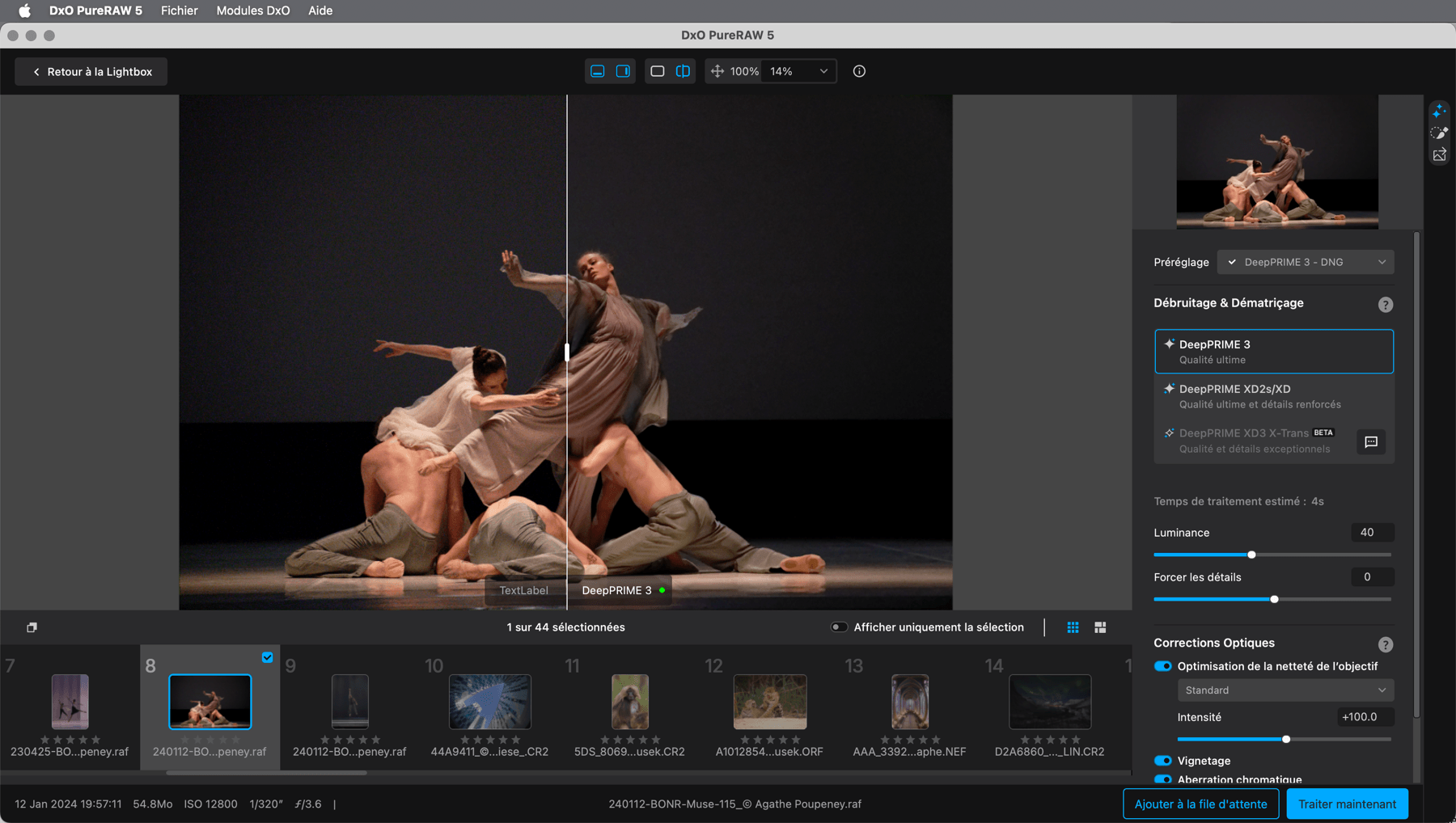Select DeepPRIME XD2s/XD denoising mode
This screenshot has width=1456, height=823.
tap(1274, 396)
